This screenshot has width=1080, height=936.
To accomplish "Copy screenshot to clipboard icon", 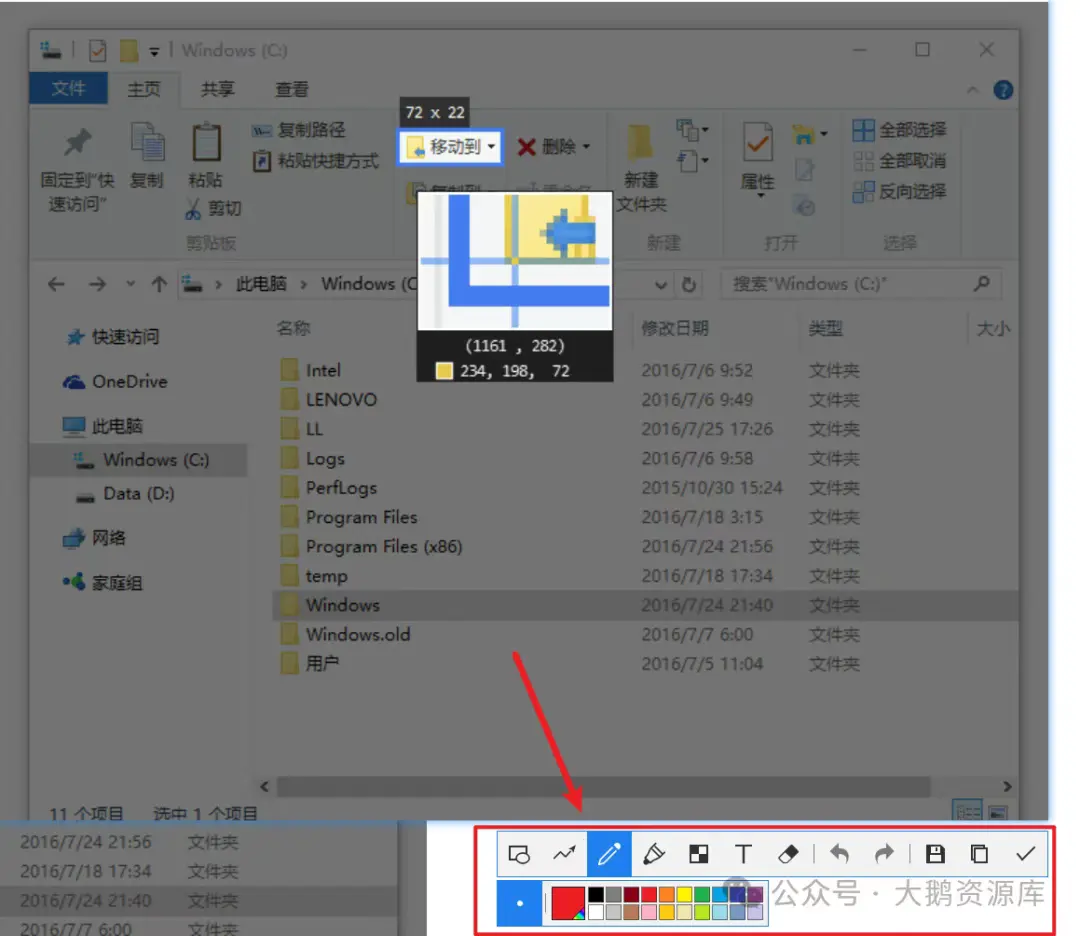I will coord(979,854).
